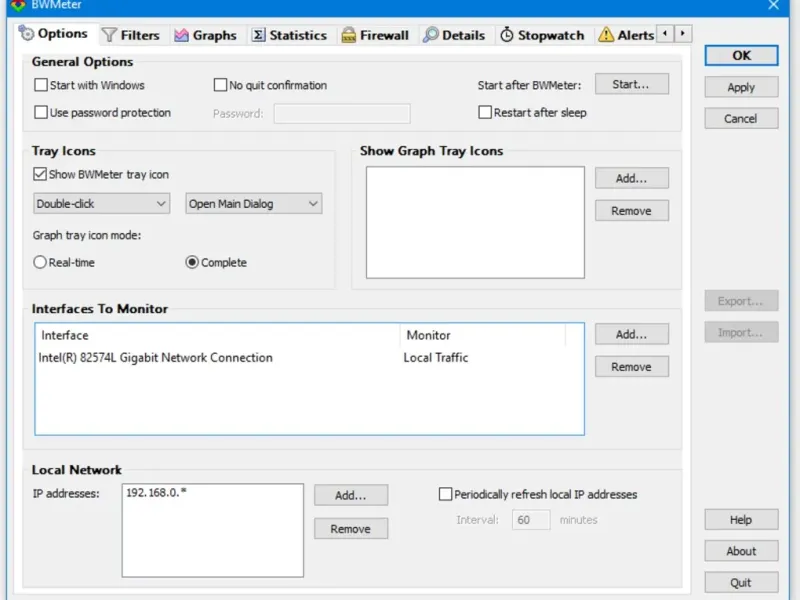Check No quit confirmation

[220, 85]
